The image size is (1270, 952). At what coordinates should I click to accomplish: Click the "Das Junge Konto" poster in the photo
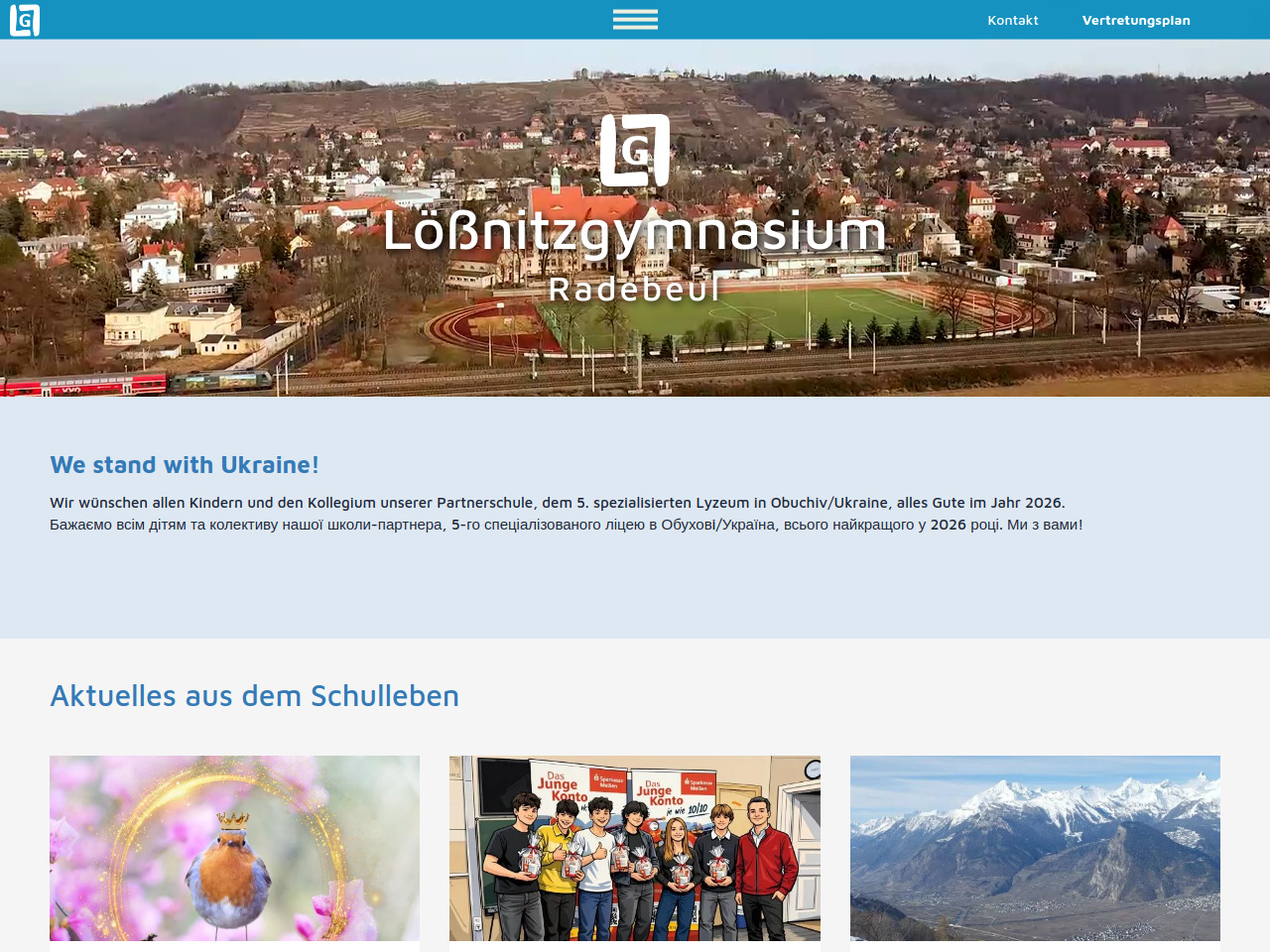pos(564,785)
